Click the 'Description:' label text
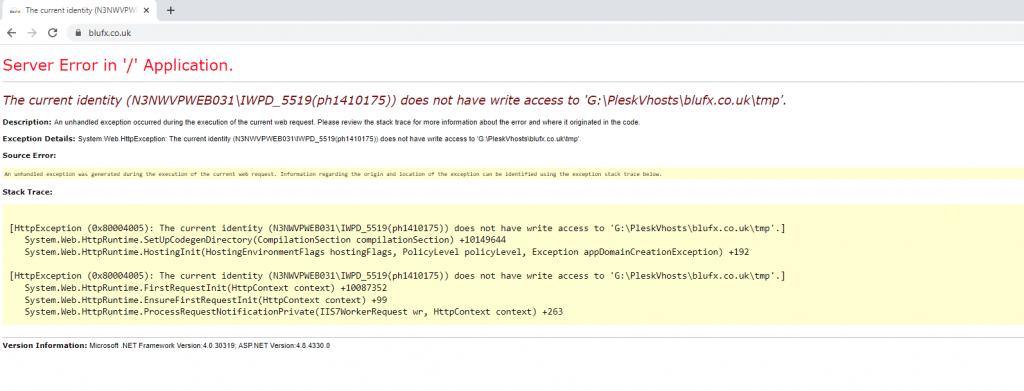1024x391 pixels. [27, 122]
